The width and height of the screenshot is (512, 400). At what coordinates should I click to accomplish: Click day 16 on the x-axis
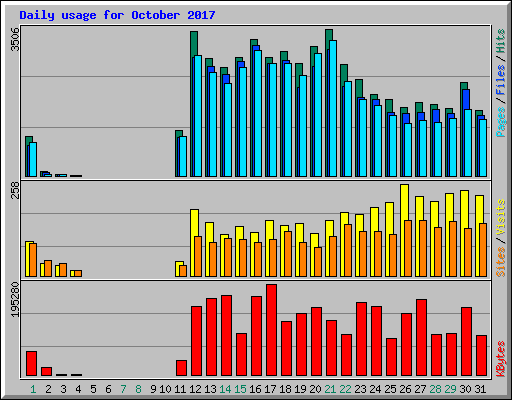point(255,389)
